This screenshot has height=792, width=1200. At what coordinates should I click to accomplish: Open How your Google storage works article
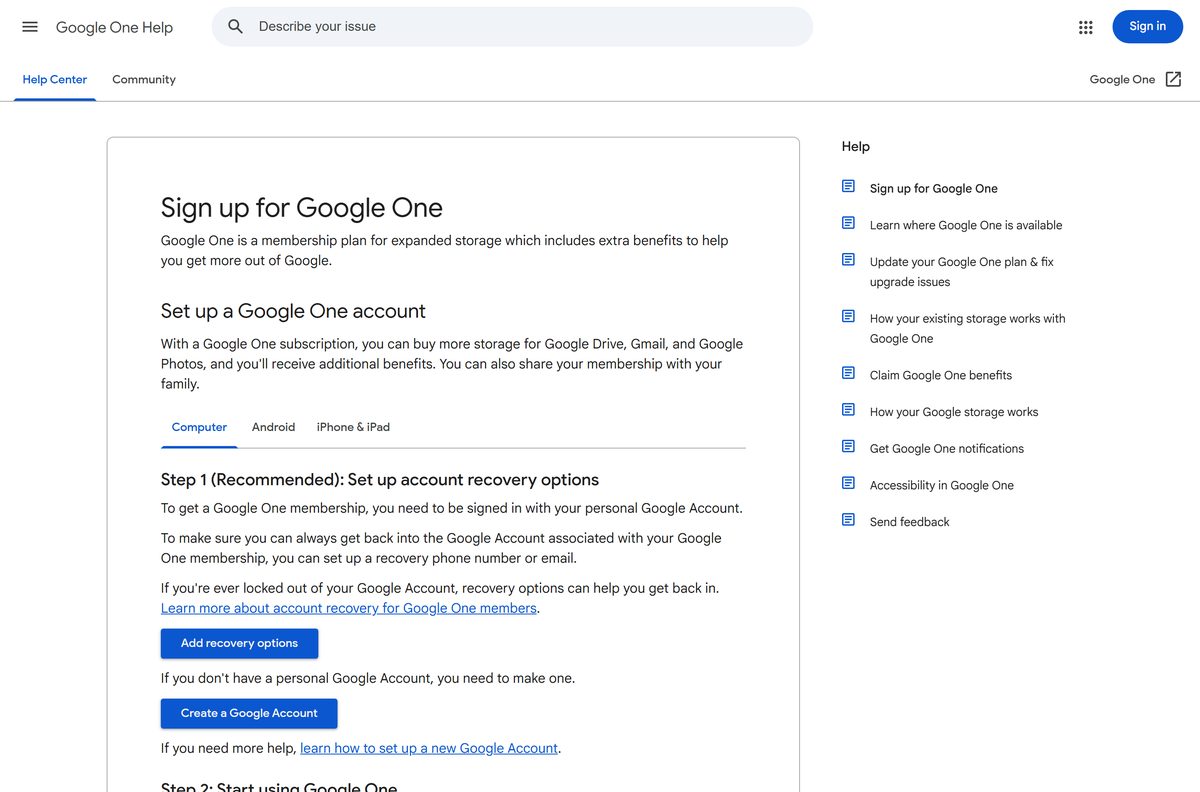coord(954,412)
